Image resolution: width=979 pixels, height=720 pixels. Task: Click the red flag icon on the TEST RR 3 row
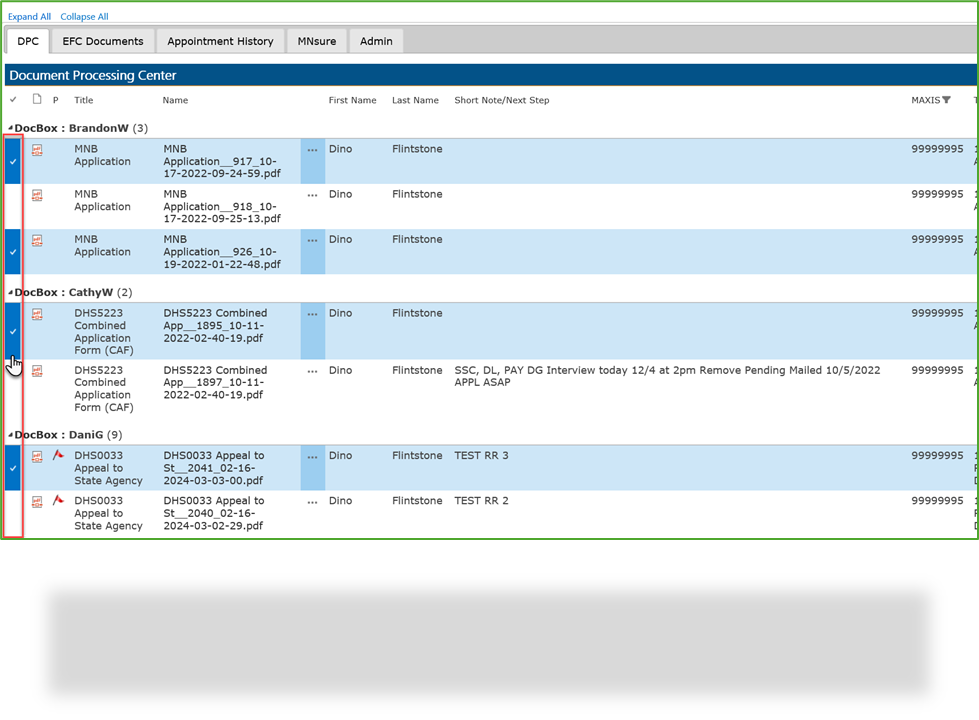58,456
